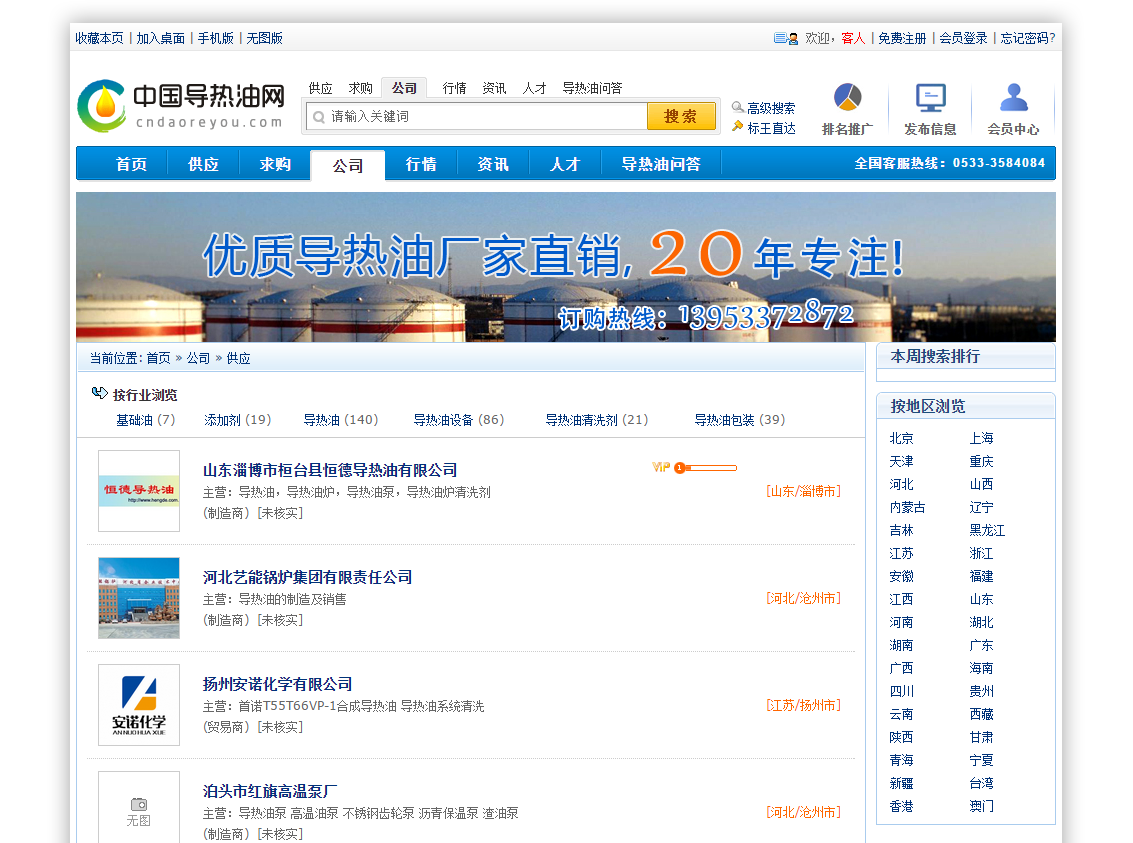The height and width of the screenshot is (843, 1133).
Task: Open 河北艺能锅炉集团有限责任公司 company page
Action: pyautogui.click(x=307, y=577)
